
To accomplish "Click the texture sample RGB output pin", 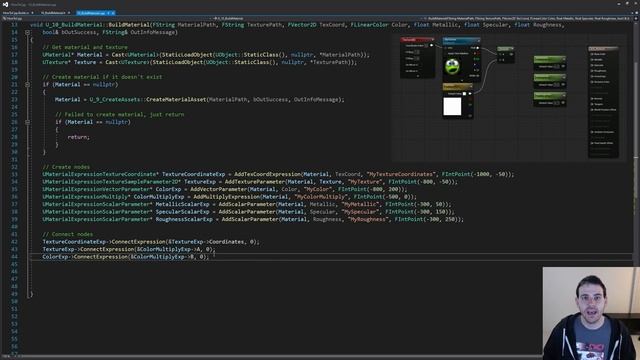I will pyautogui.click(x=478, y=48).
